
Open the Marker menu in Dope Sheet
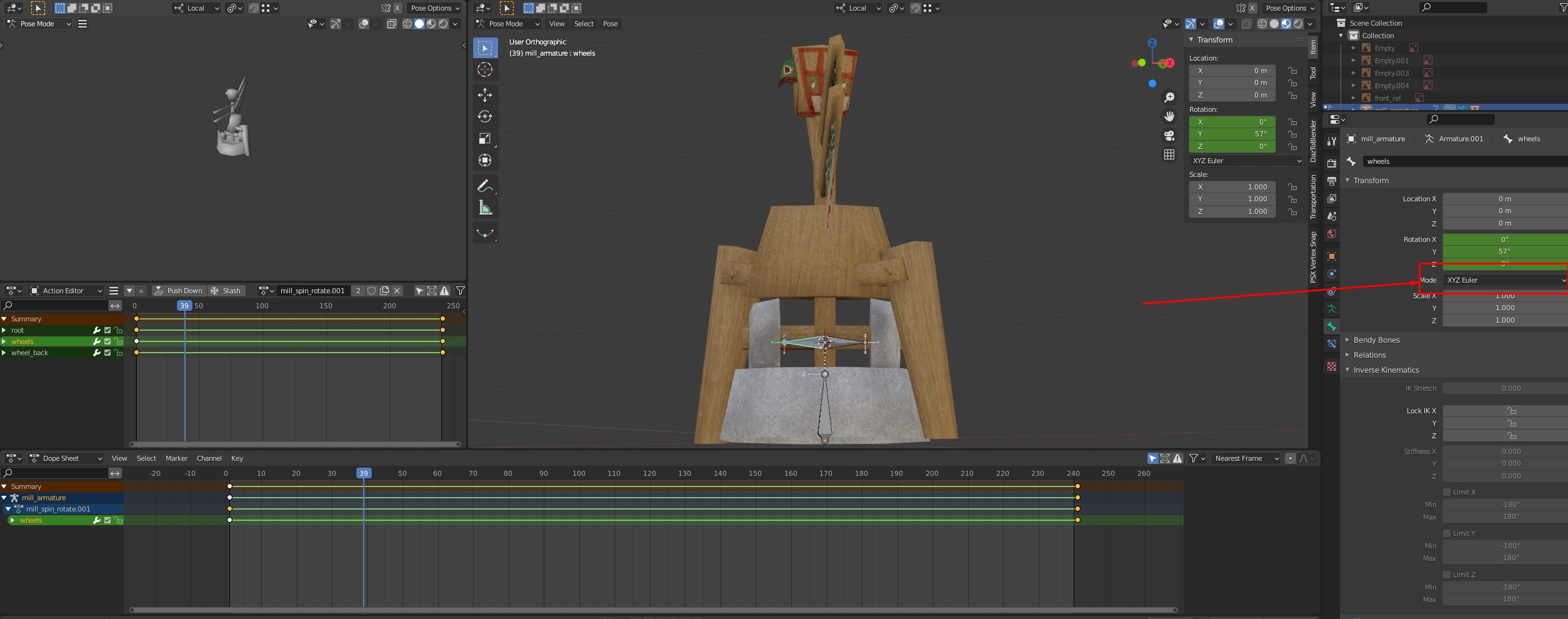click(x=176, y=458)
